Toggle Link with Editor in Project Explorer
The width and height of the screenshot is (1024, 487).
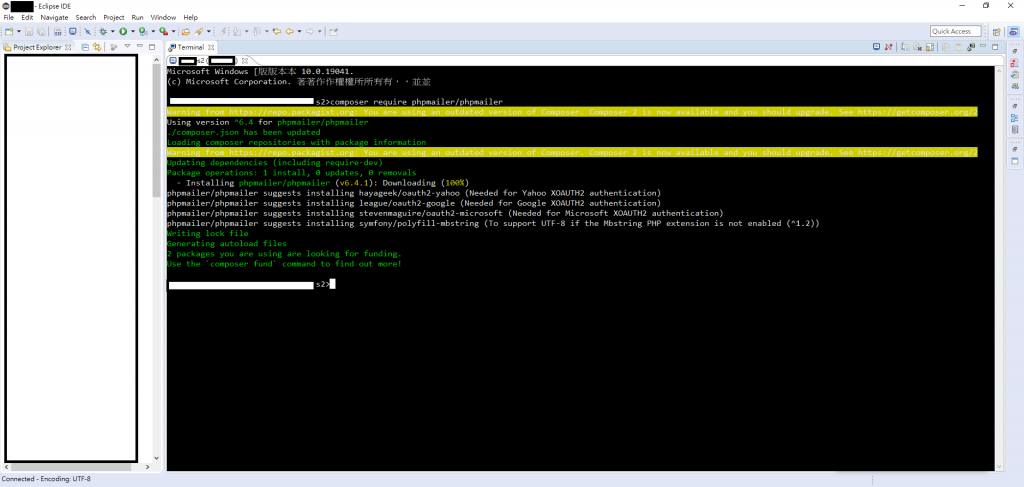coord(97,47)
